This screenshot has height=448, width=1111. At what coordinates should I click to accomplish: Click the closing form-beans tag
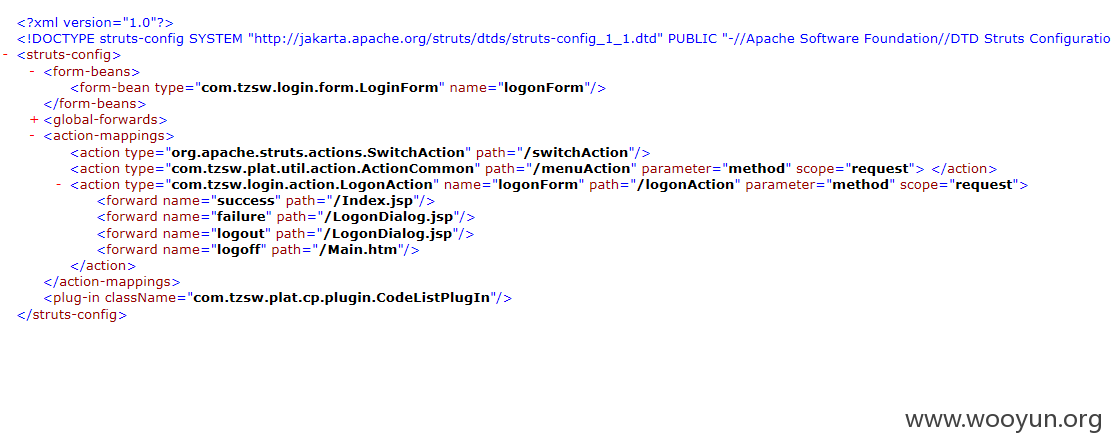(95, 103)
